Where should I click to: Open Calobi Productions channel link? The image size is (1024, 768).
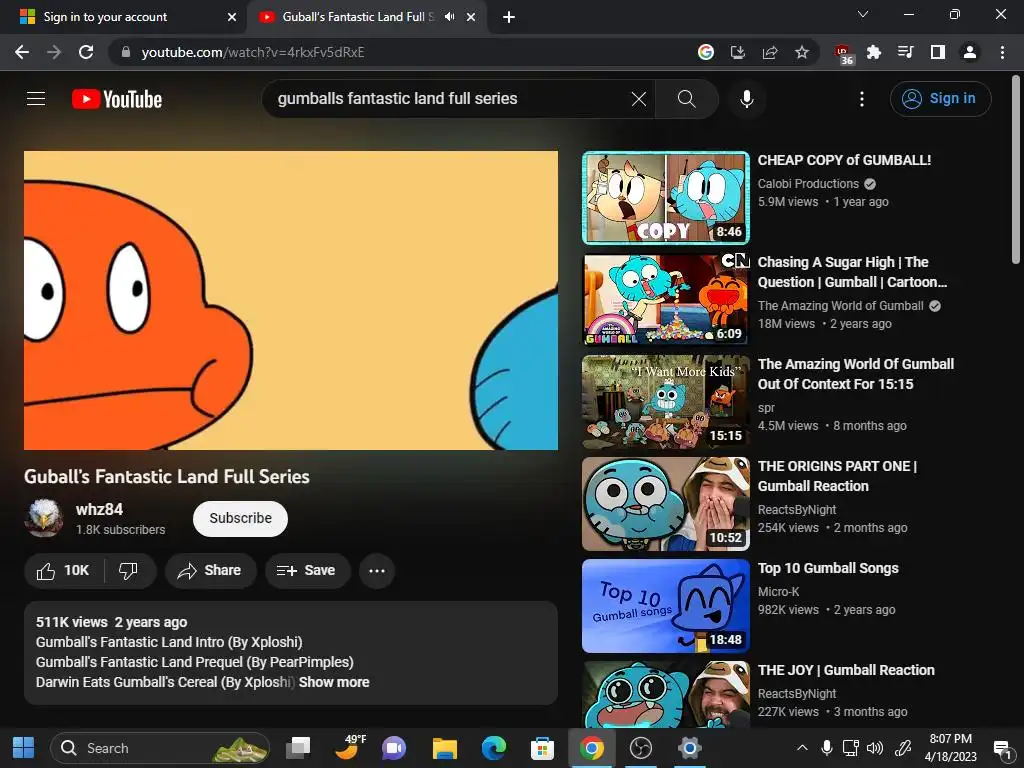(808, 184)
